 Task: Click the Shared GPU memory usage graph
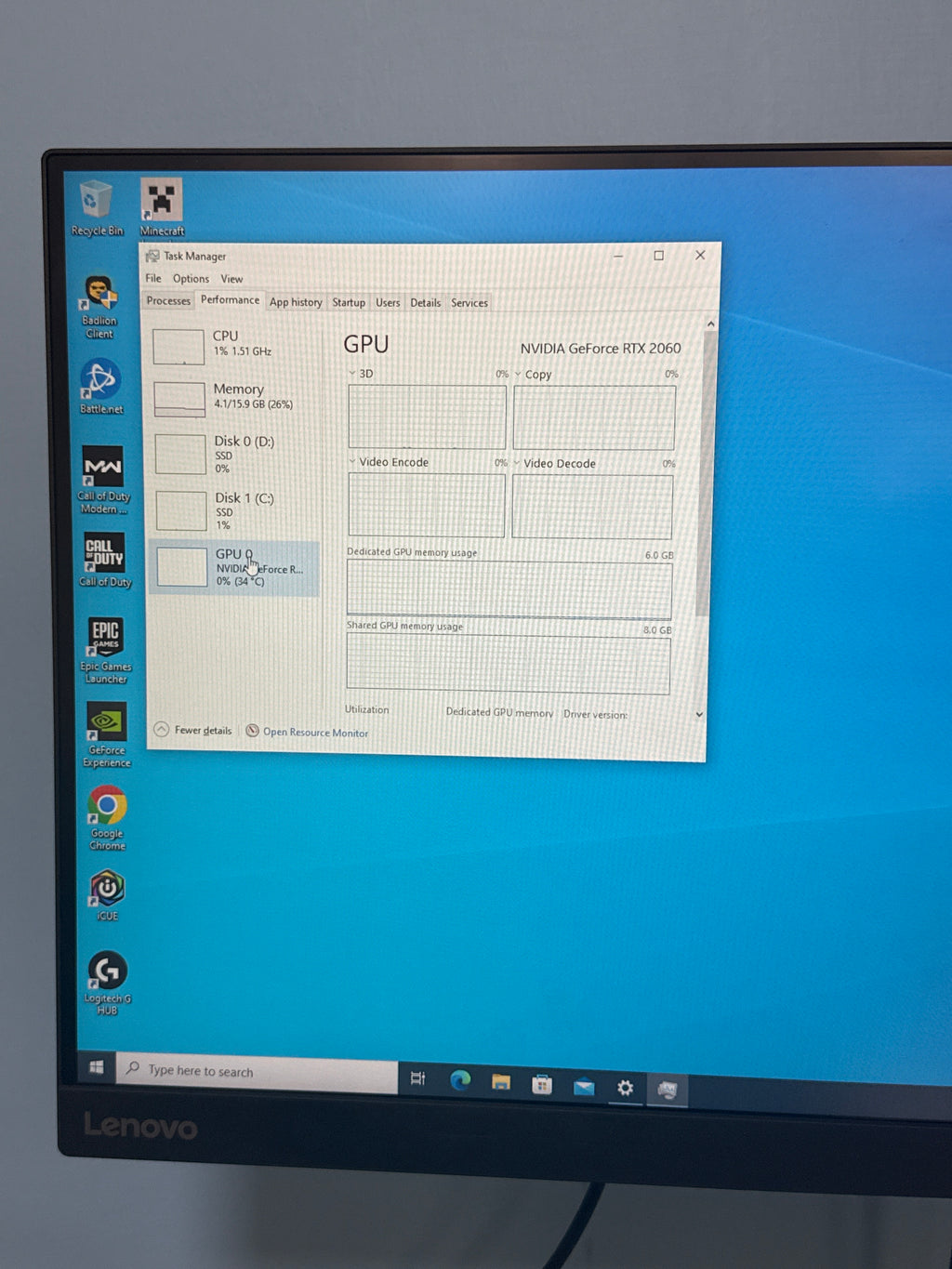(x=508, y=665)
